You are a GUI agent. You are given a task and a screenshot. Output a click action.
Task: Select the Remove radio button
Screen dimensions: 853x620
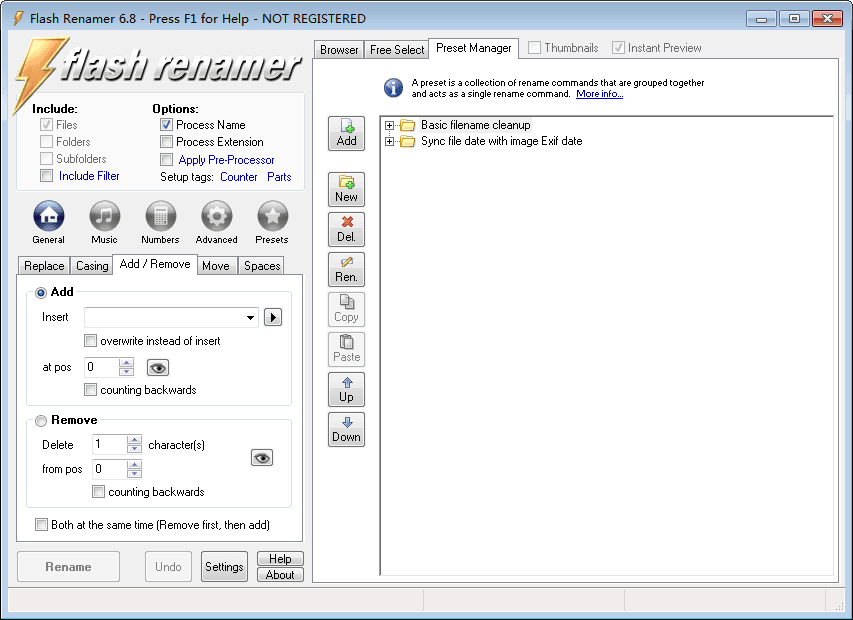tap(41, 421)
